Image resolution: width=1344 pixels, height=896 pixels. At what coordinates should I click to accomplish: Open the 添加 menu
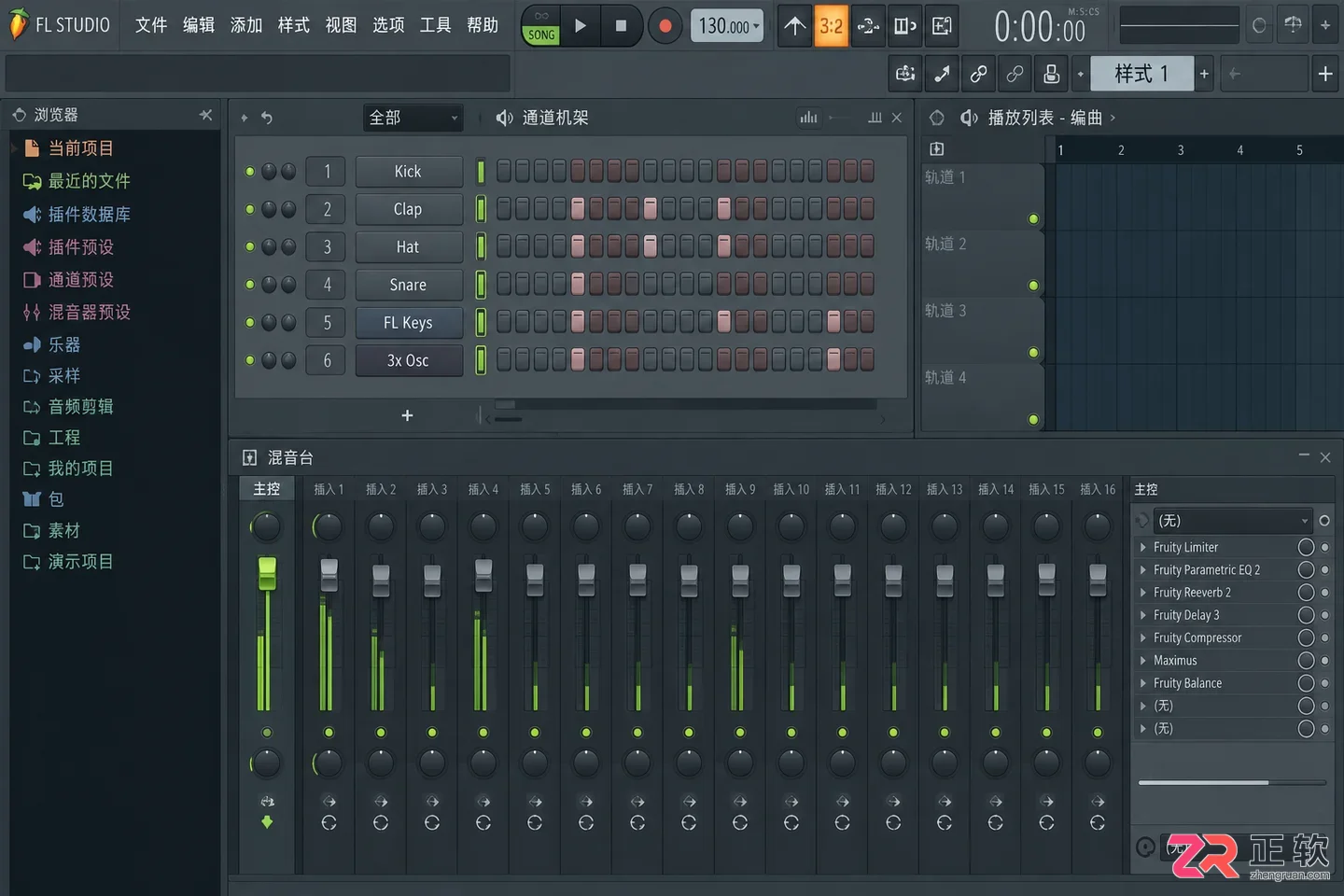pyautogui.click(x=246, y=25)
